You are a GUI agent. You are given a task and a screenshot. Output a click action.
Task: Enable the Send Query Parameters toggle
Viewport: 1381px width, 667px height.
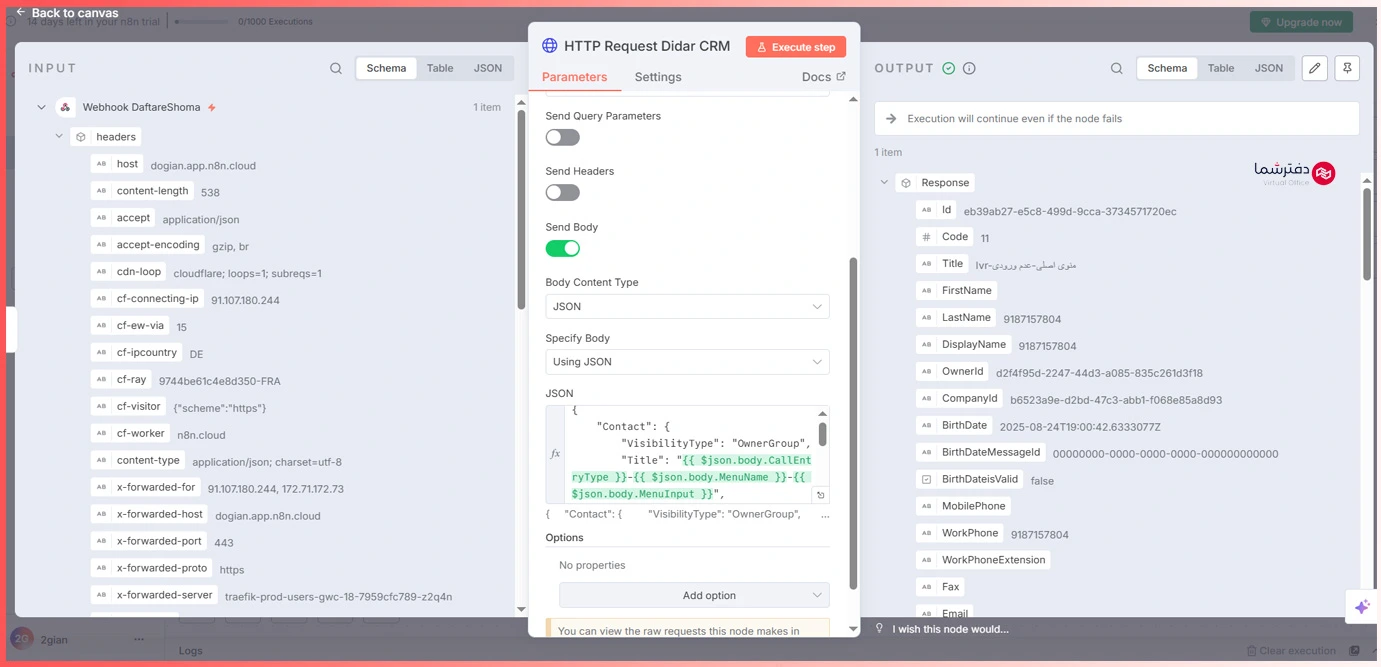coord(562,137)
